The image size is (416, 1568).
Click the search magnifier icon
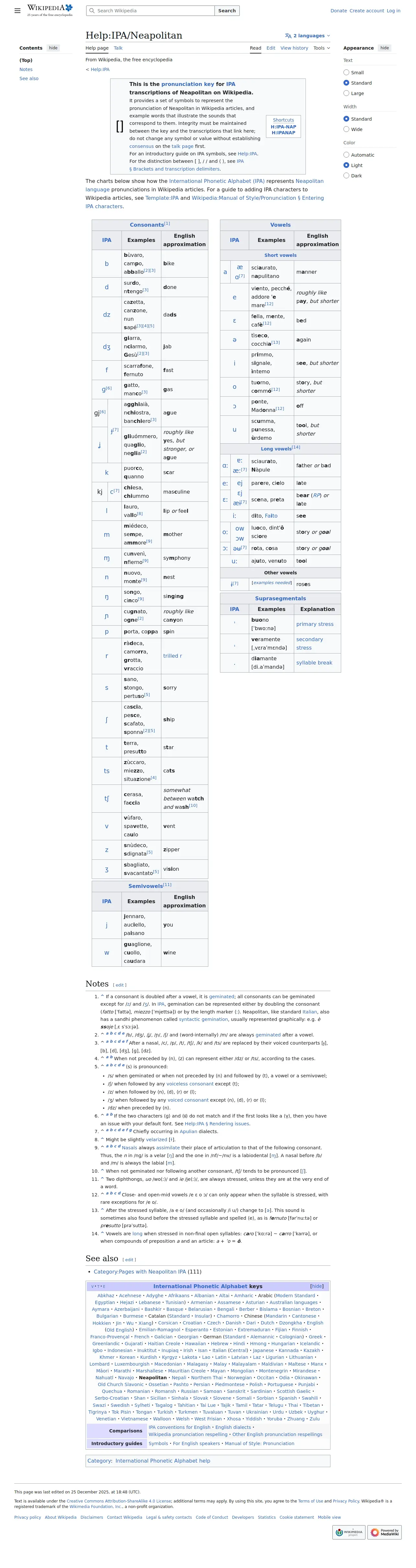[x=92, y=11]
